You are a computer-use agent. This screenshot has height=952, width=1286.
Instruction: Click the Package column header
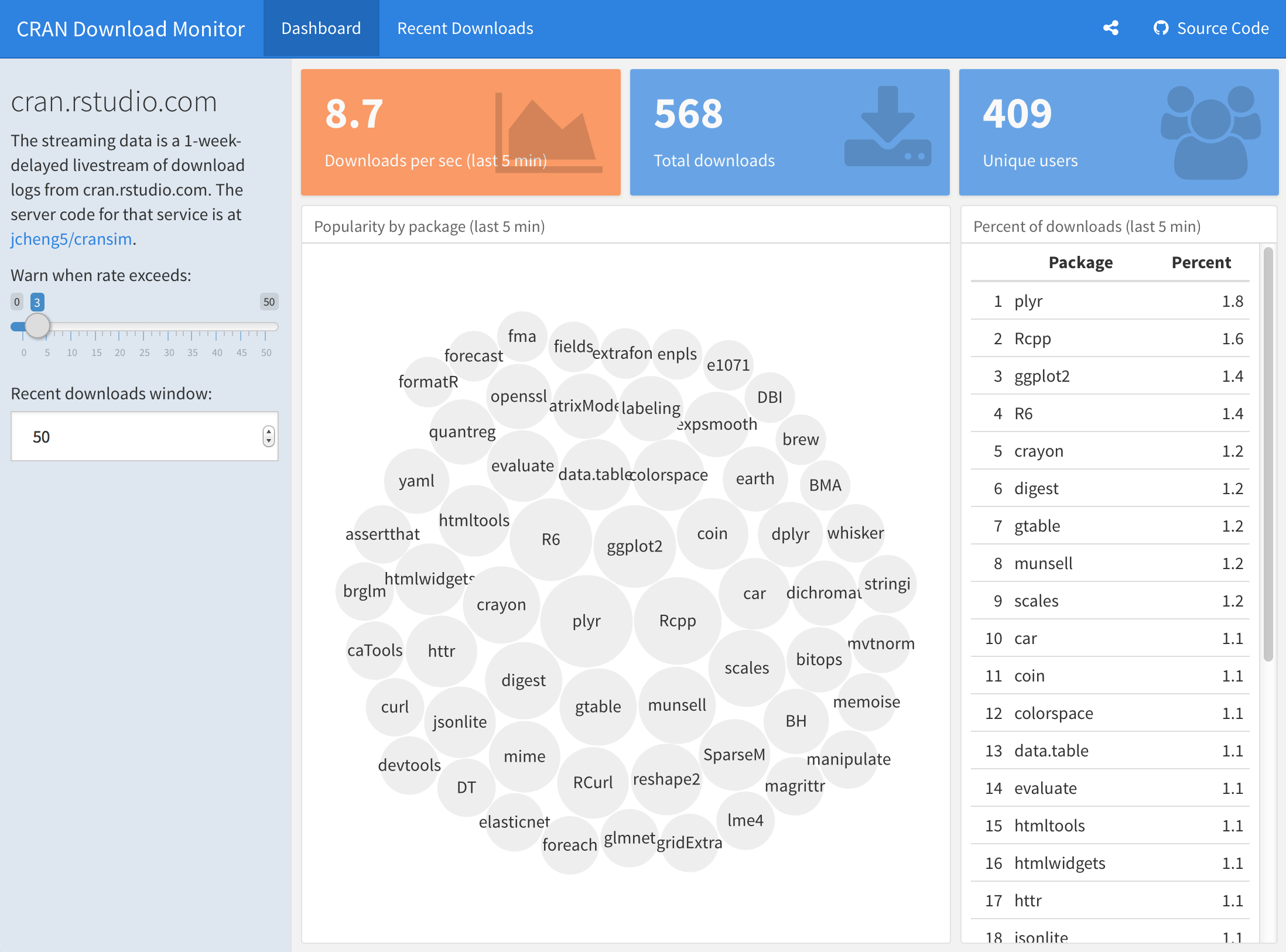(x=1080, y=263)
